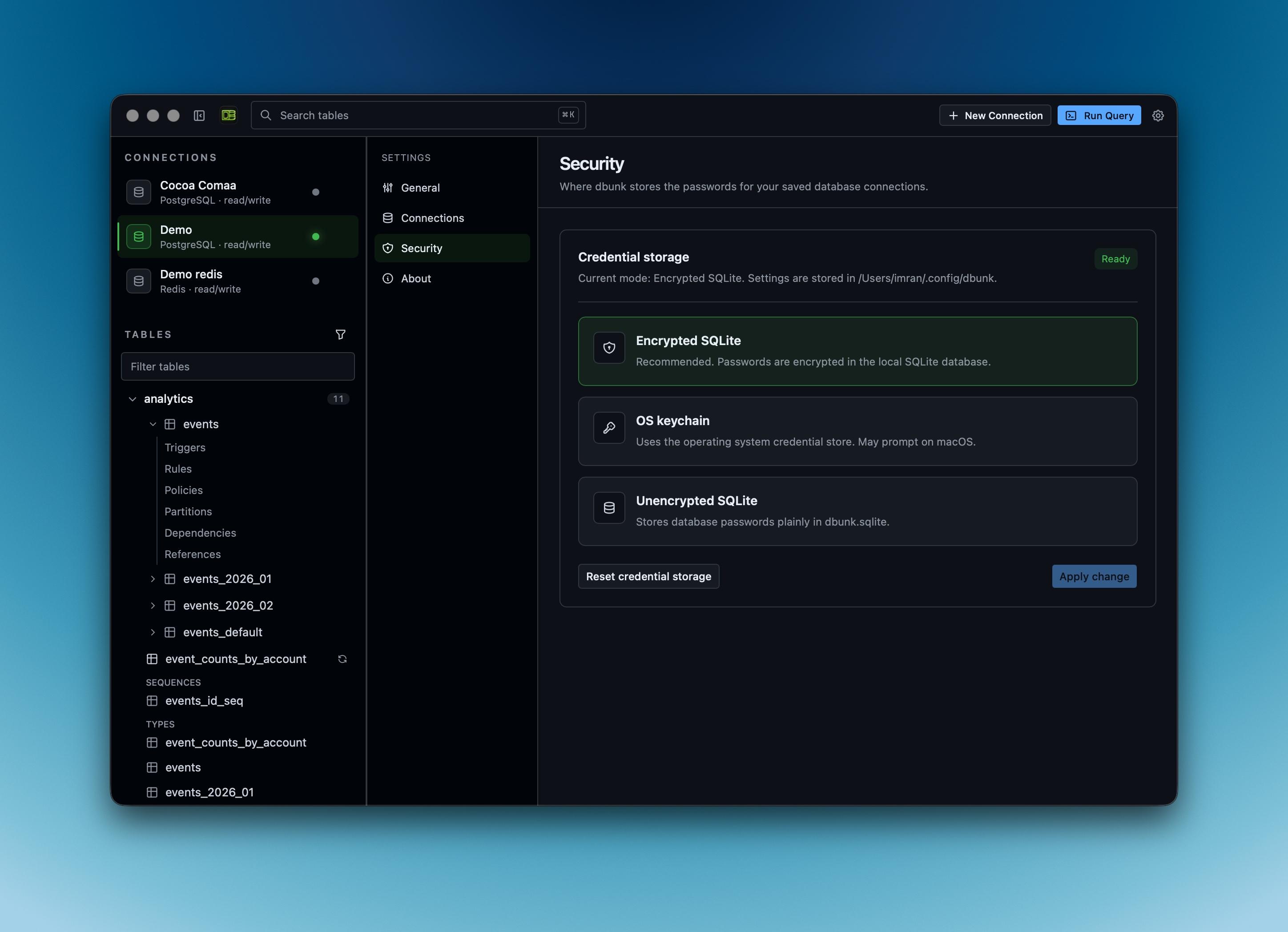Viewport: 1288px width, 932px height.
Task: Click the General sliders icon
Action: pyautogui.click(x=388, y=187)
